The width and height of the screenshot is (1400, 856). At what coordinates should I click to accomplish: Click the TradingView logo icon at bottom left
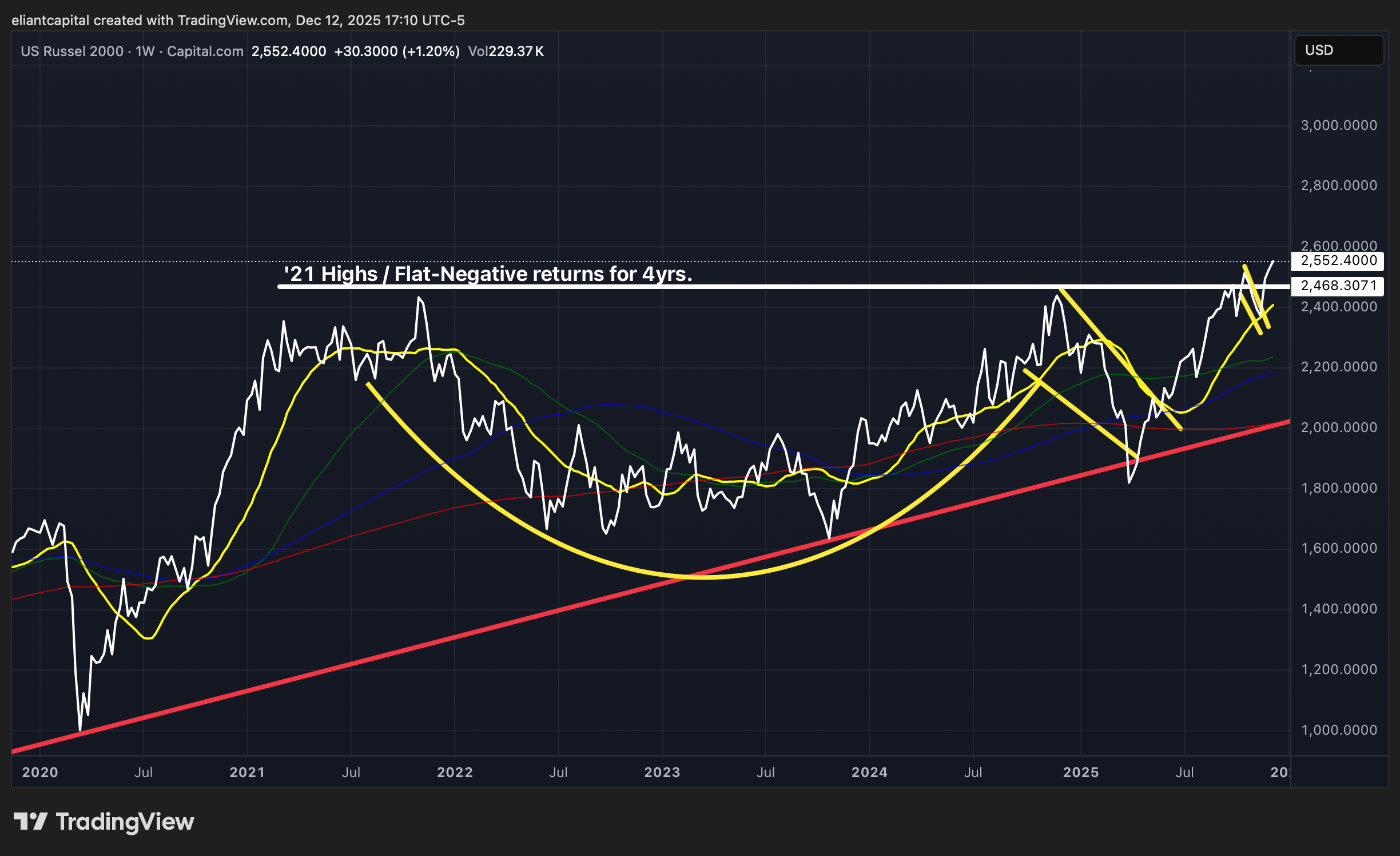[x=30, y=822]
